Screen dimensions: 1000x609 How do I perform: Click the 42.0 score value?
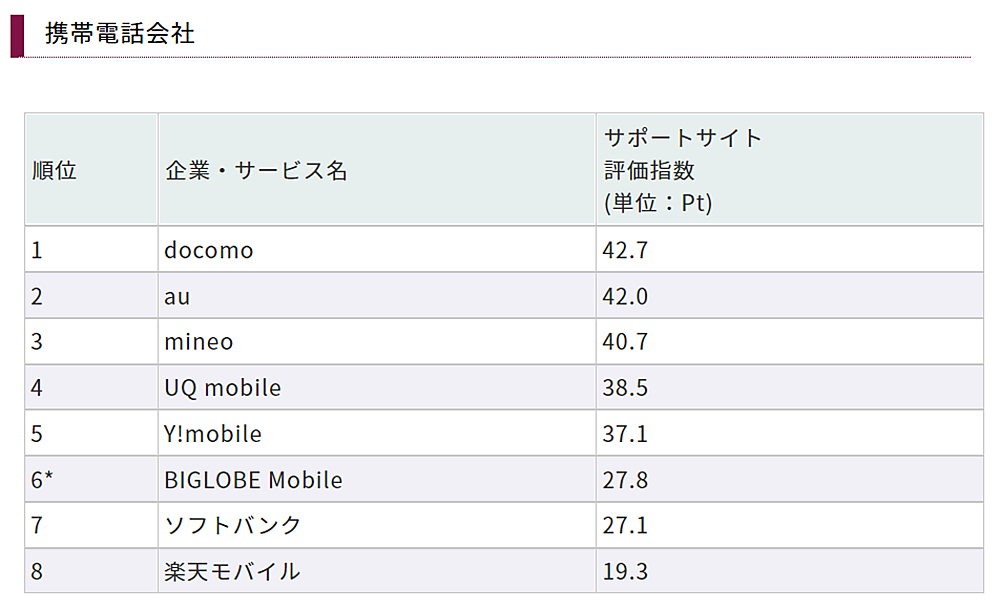click(x=626, y=296)
